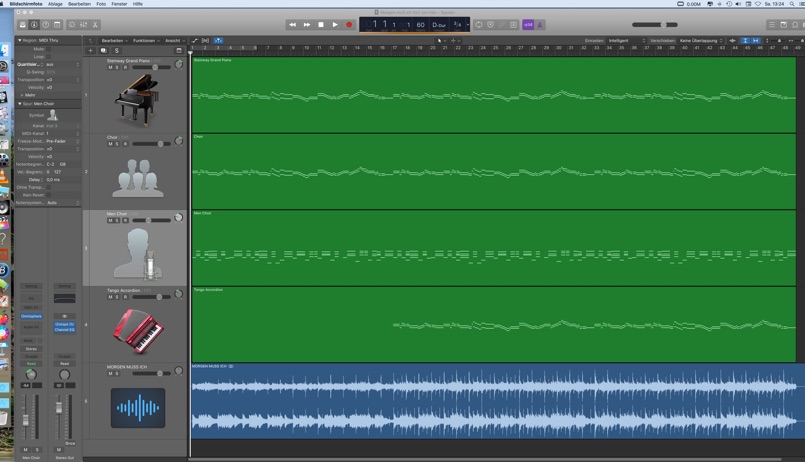The height and width of the screenshot is (462, 805).
Task: Toggle the Flex show/hide button
Action: pos(205,41)
